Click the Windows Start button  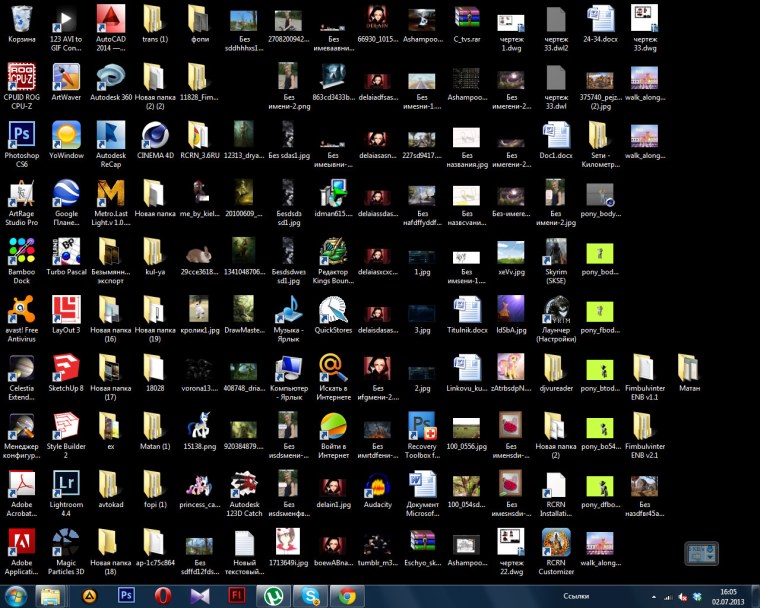(16, 596)
